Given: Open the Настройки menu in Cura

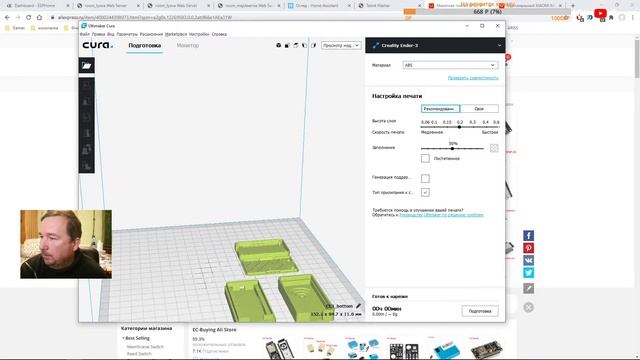Looking at the screenshot, I should tap(199, 34).
